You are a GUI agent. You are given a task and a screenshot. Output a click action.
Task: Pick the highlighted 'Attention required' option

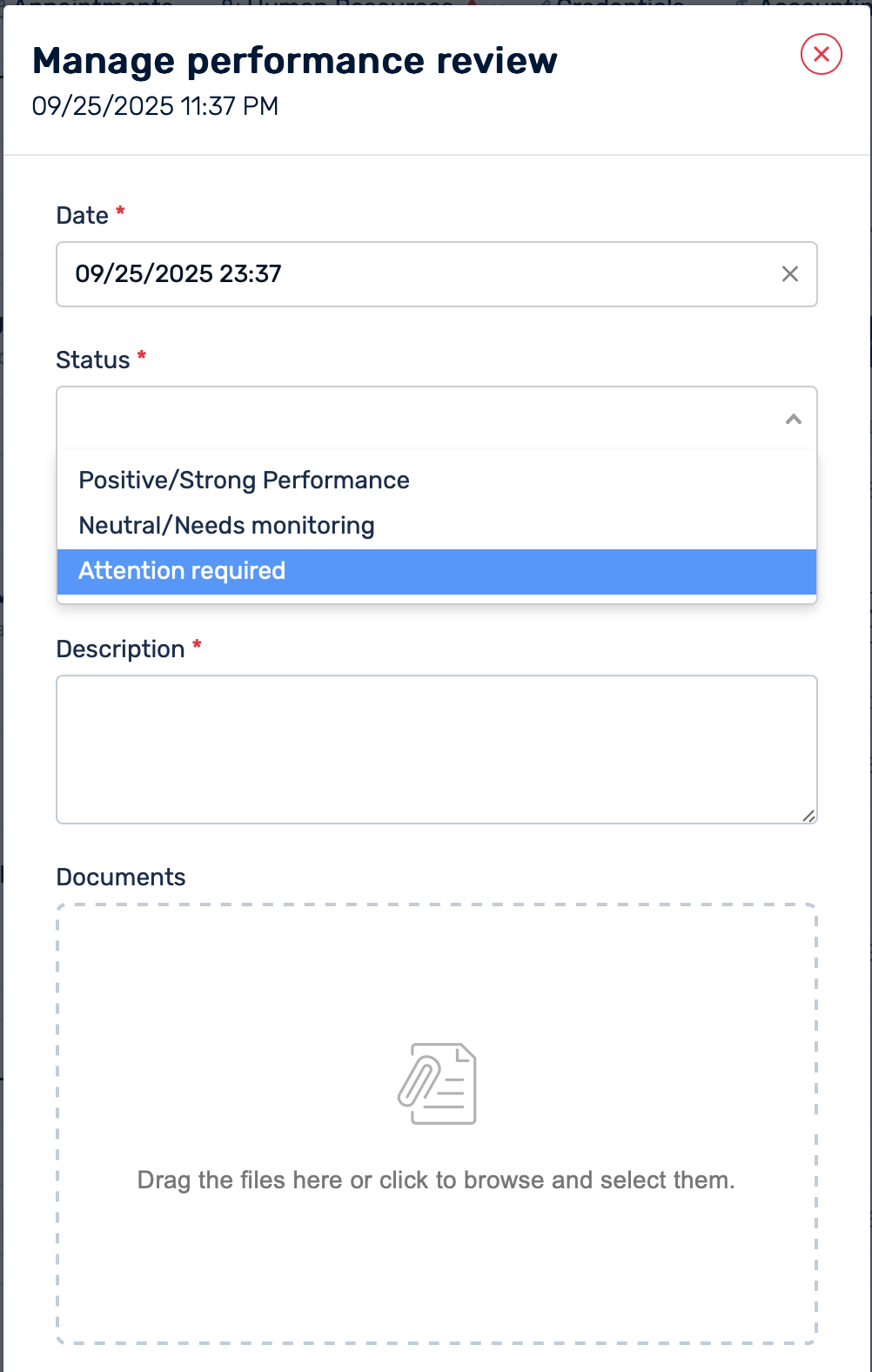pyautogui.click(x=182, y=571)
